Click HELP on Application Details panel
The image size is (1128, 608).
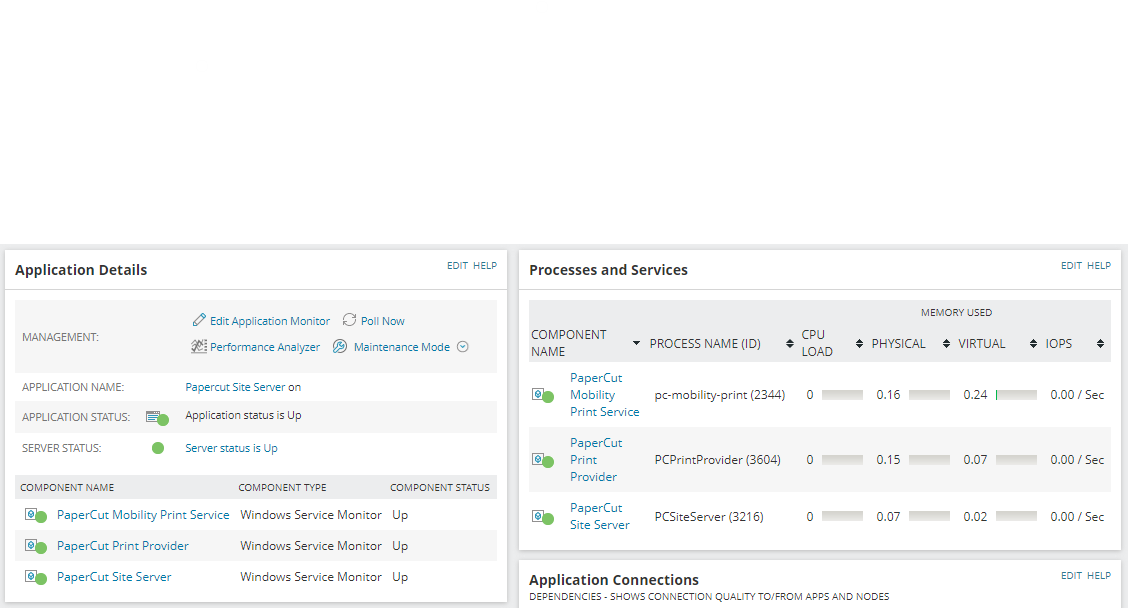point(485,266)
